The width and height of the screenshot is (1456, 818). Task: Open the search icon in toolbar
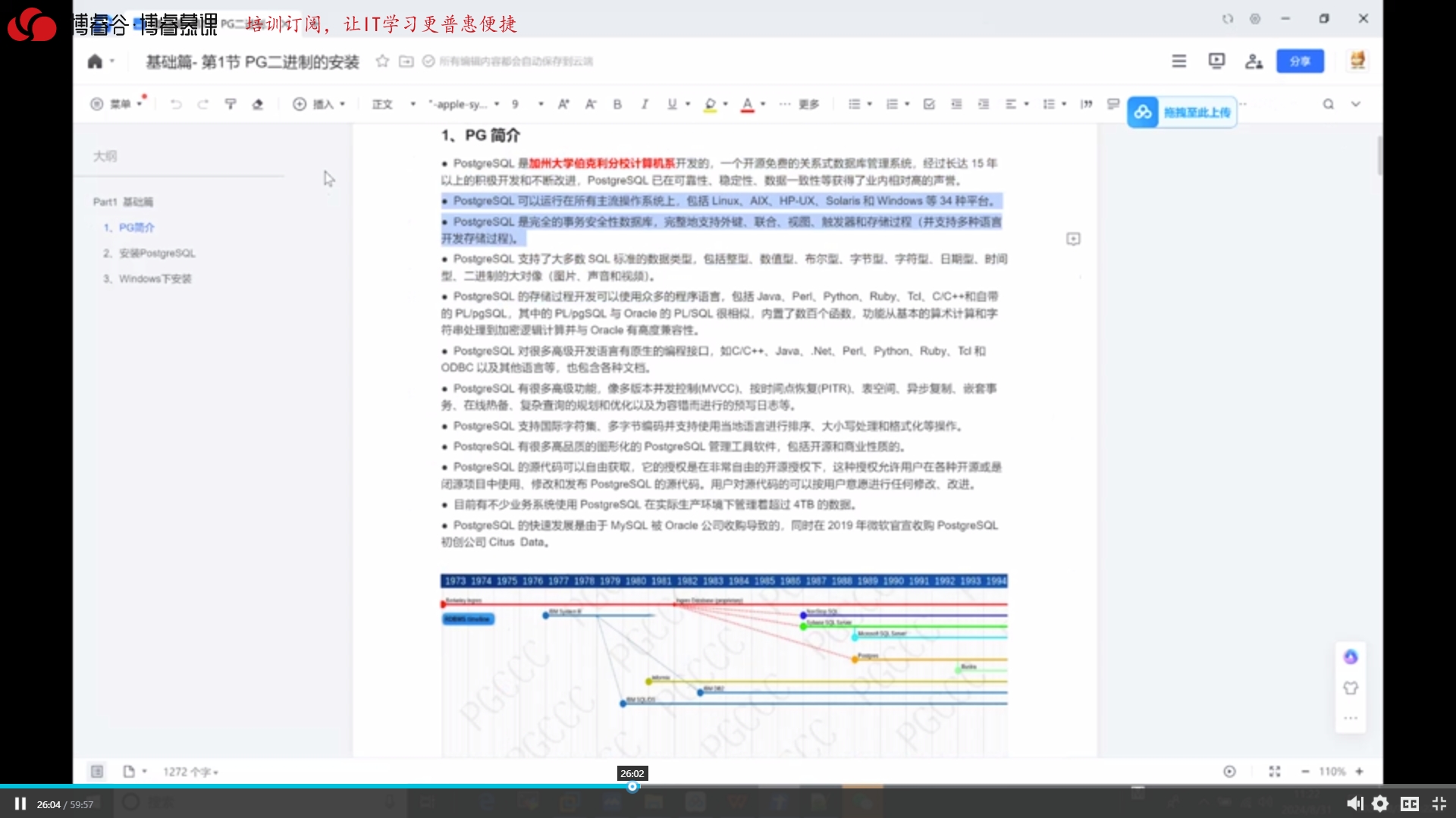click(x=1329, y=104)
